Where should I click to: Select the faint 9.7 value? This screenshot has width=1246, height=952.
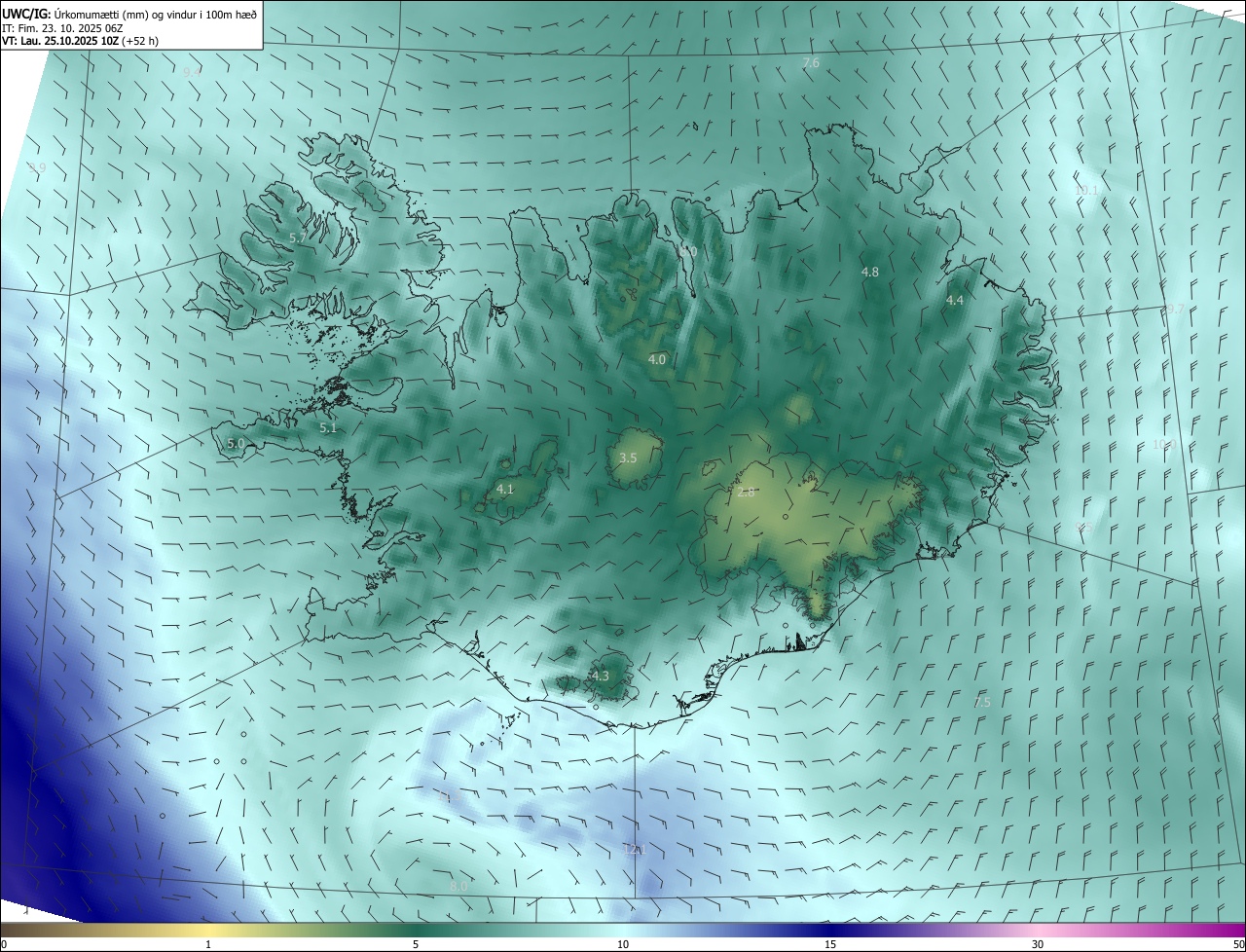(1176, 309)
